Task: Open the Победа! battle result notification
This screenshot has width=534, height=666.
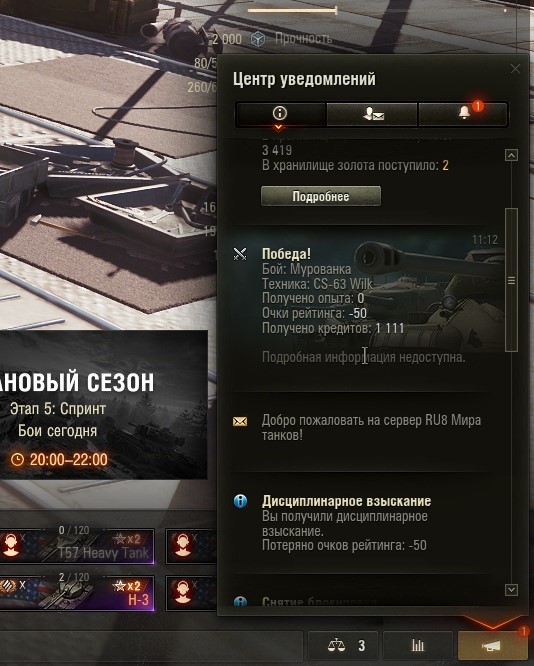Action: [x=367, y=299]
